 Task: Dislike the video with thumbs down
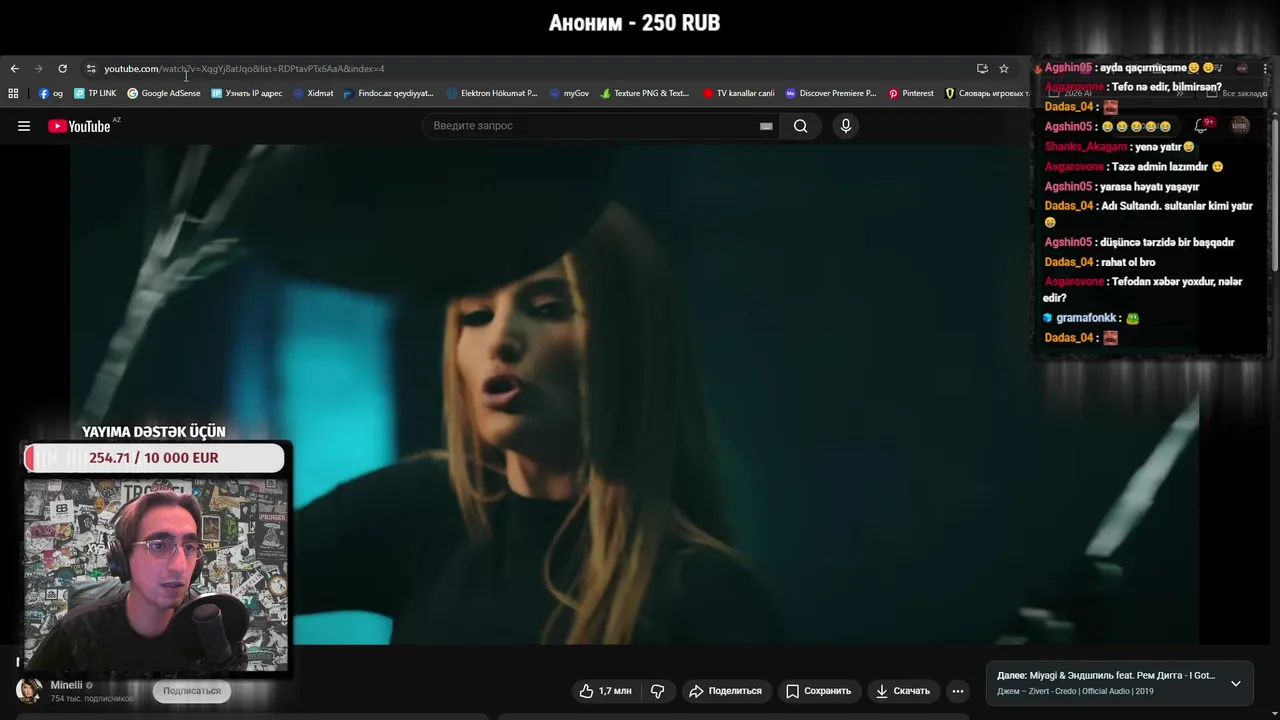tap(657, 691)
